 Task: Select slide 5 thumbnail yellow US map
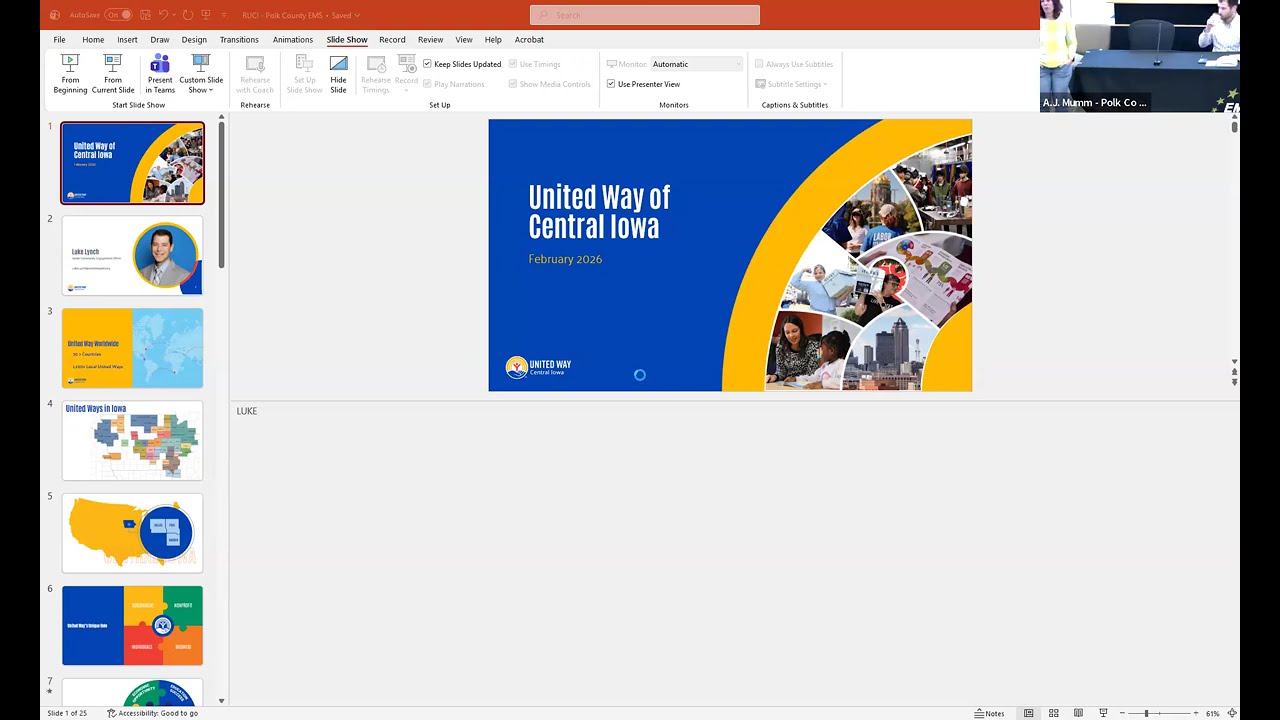click(132, 533)
